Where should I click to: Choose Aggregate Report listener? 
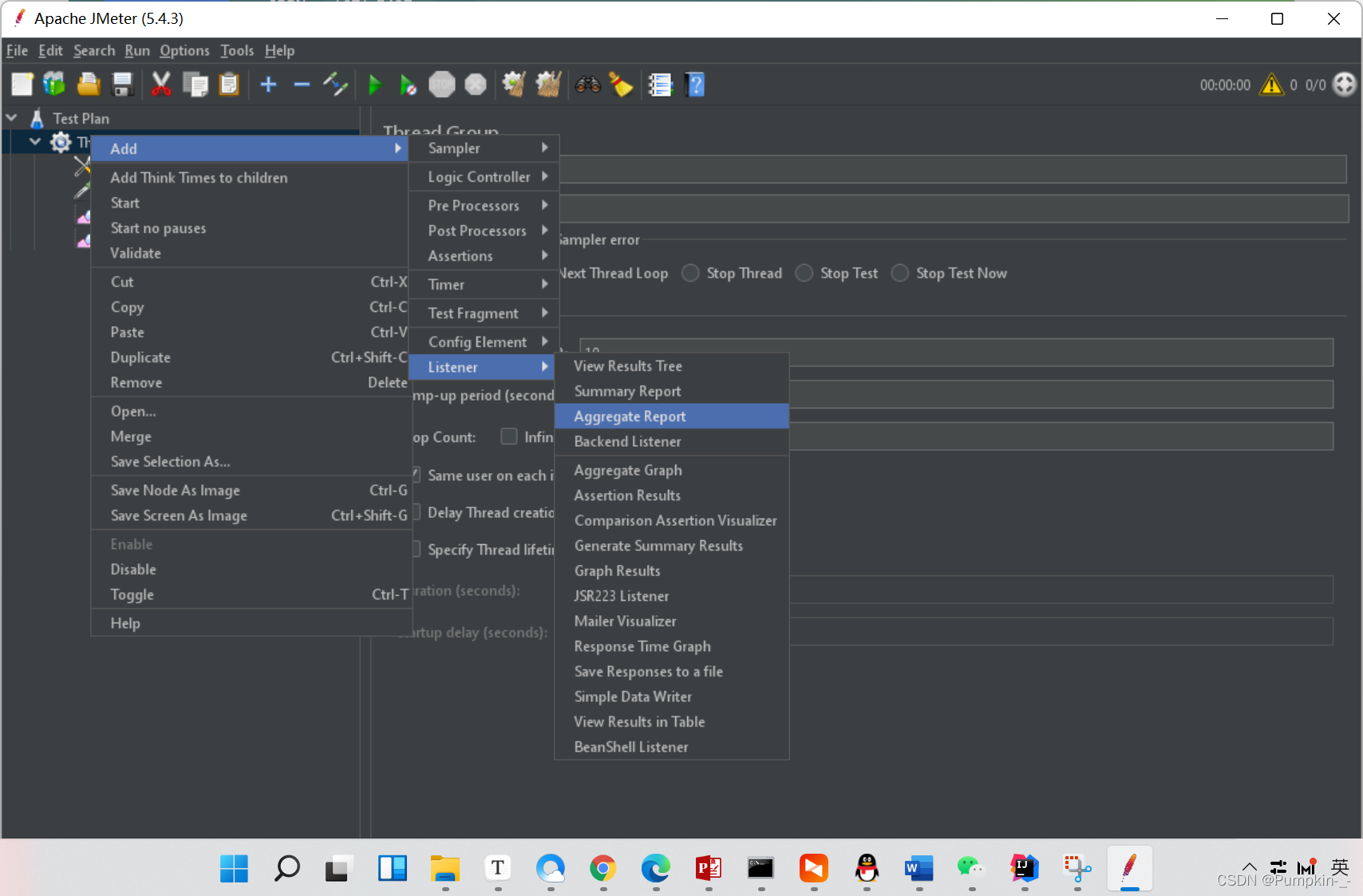[x=672, y=416]
